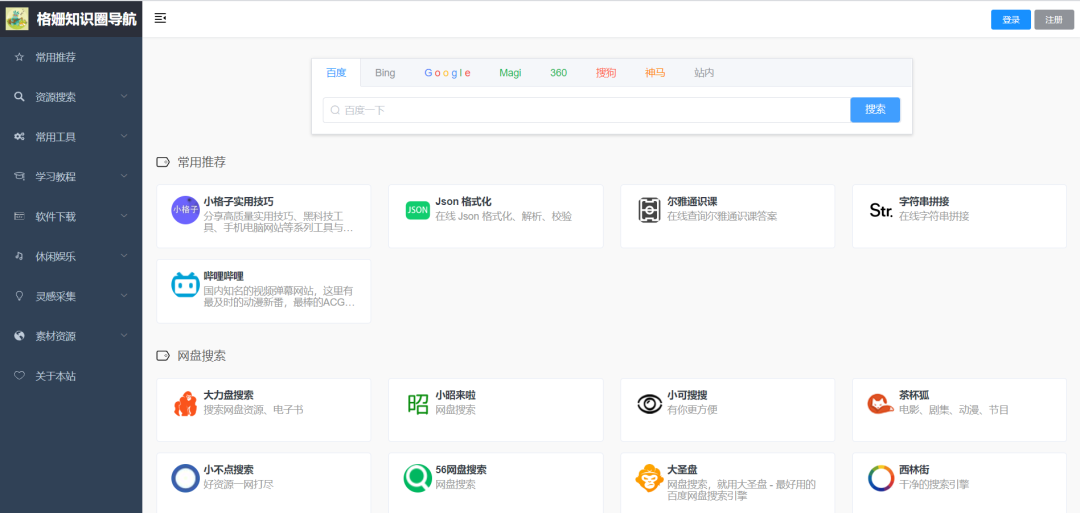Viewport: 1080px width, 513px height.
Task: Open the 常用推荐 sidebar item
Action: click(71, 57)
